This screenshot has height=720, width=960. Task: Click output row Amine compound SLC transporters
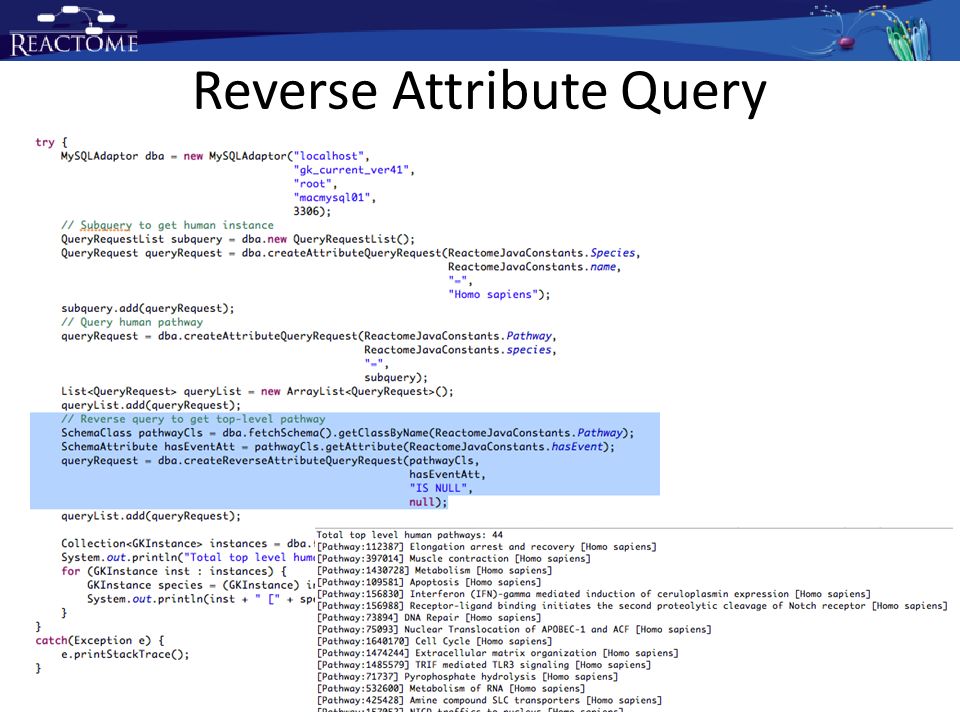489,700
